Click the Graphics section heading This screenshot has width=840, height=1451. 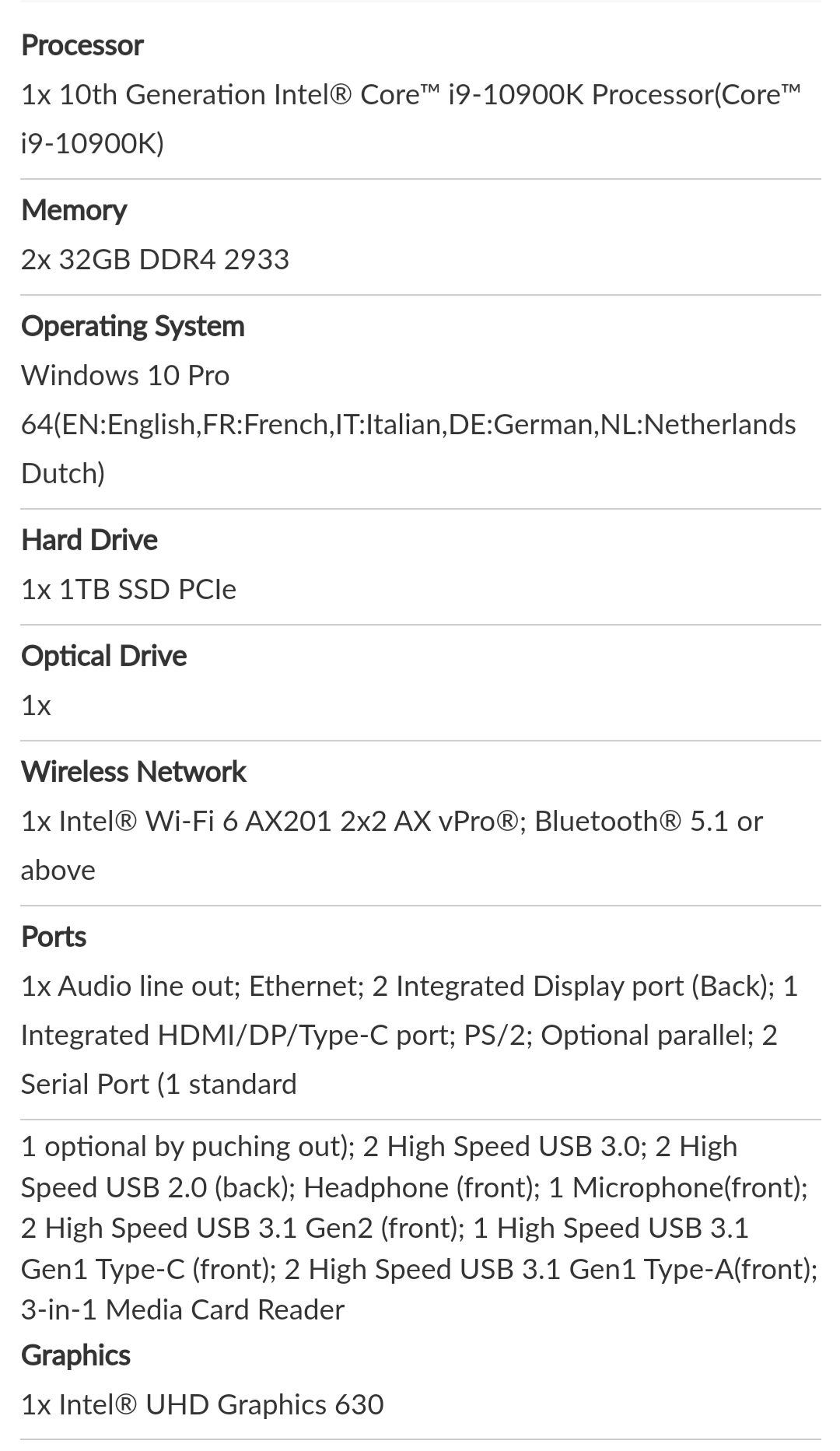click(76, 1356)
